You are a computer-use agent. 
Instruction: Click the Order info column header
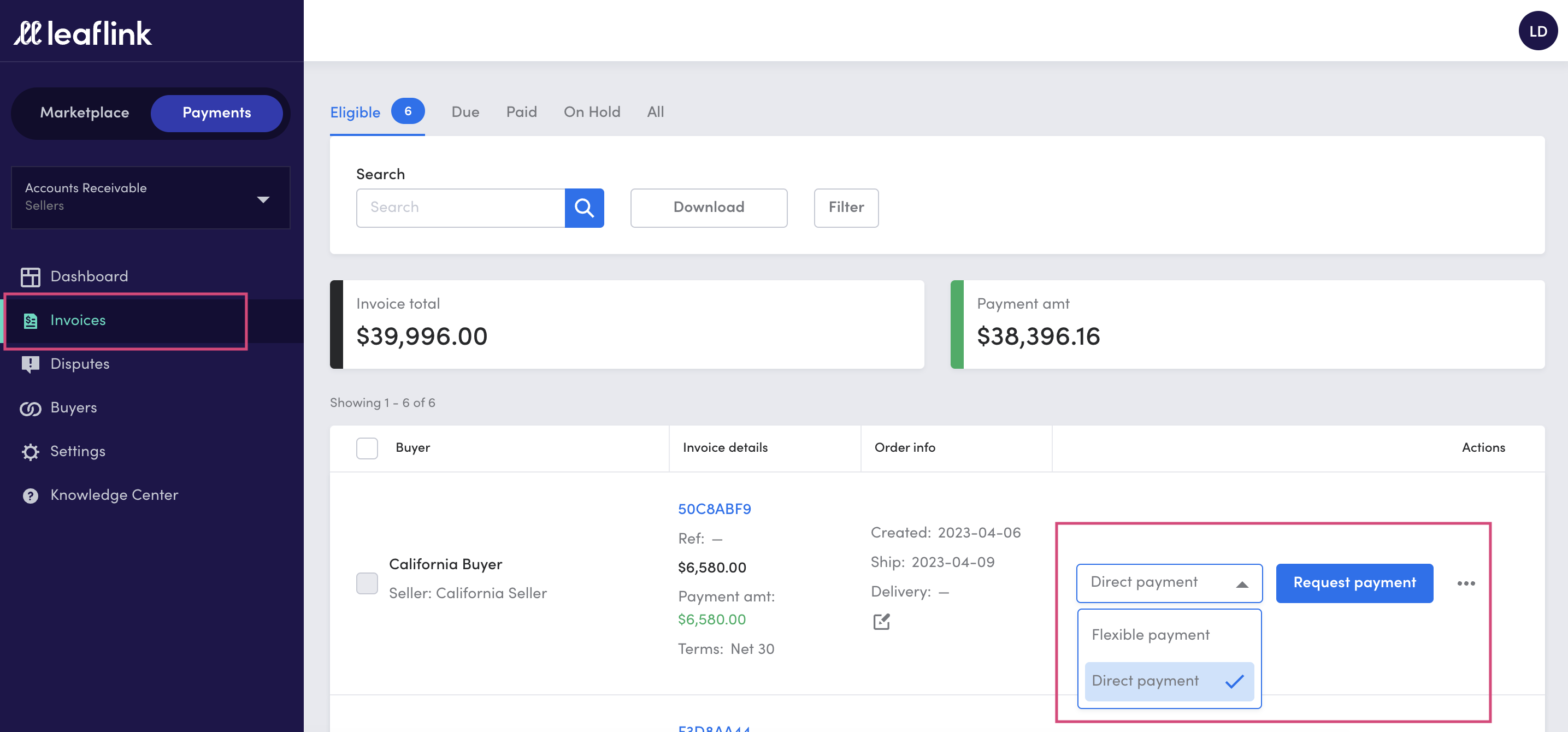[905, 447]
